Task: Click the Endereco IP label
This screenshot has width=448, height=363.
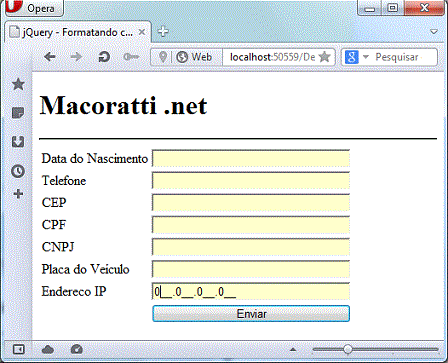Action: pyautogui.click(x=74, y=291)
